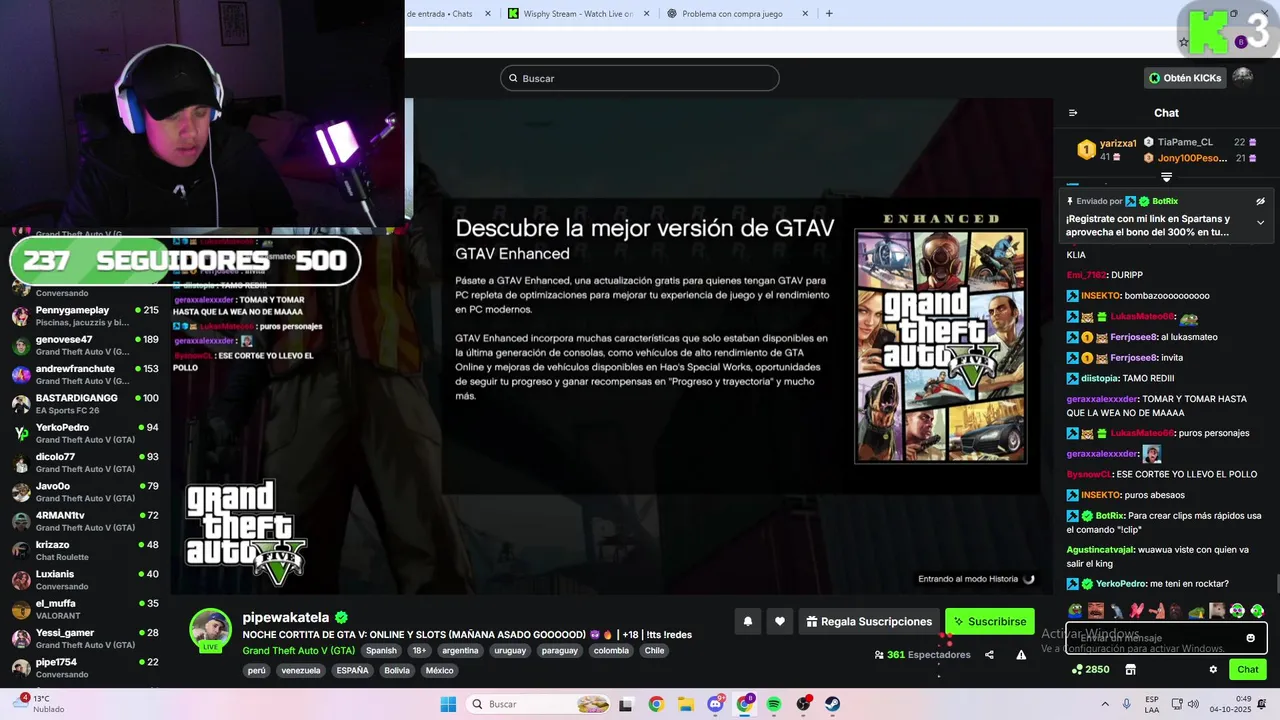Focus the Buscar search bar on Kick
Viewport: 1280px width, 720px height.
click(x=640, y=78)
